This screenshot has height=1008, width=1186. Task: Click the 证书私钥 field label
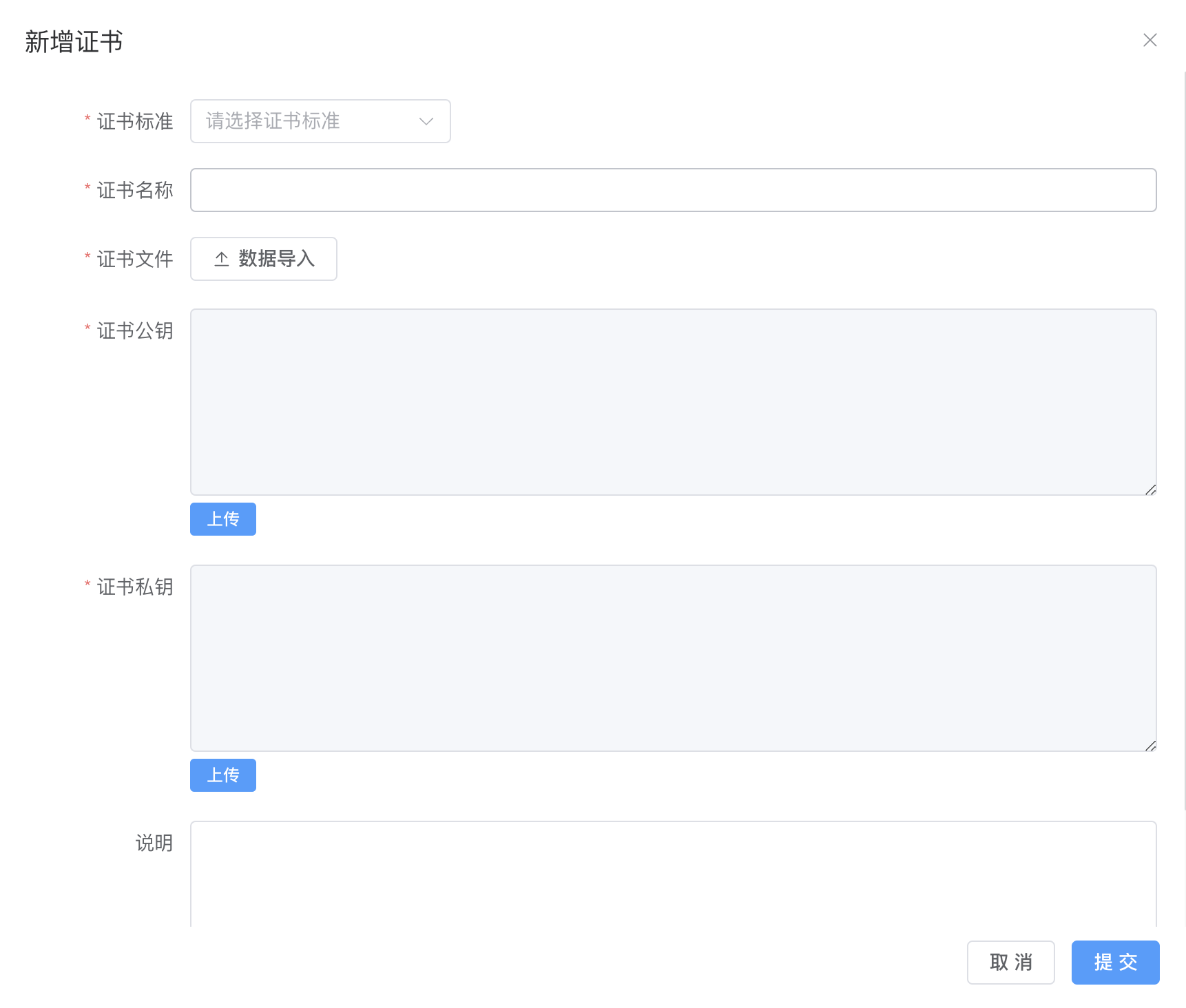coord(135,587)
